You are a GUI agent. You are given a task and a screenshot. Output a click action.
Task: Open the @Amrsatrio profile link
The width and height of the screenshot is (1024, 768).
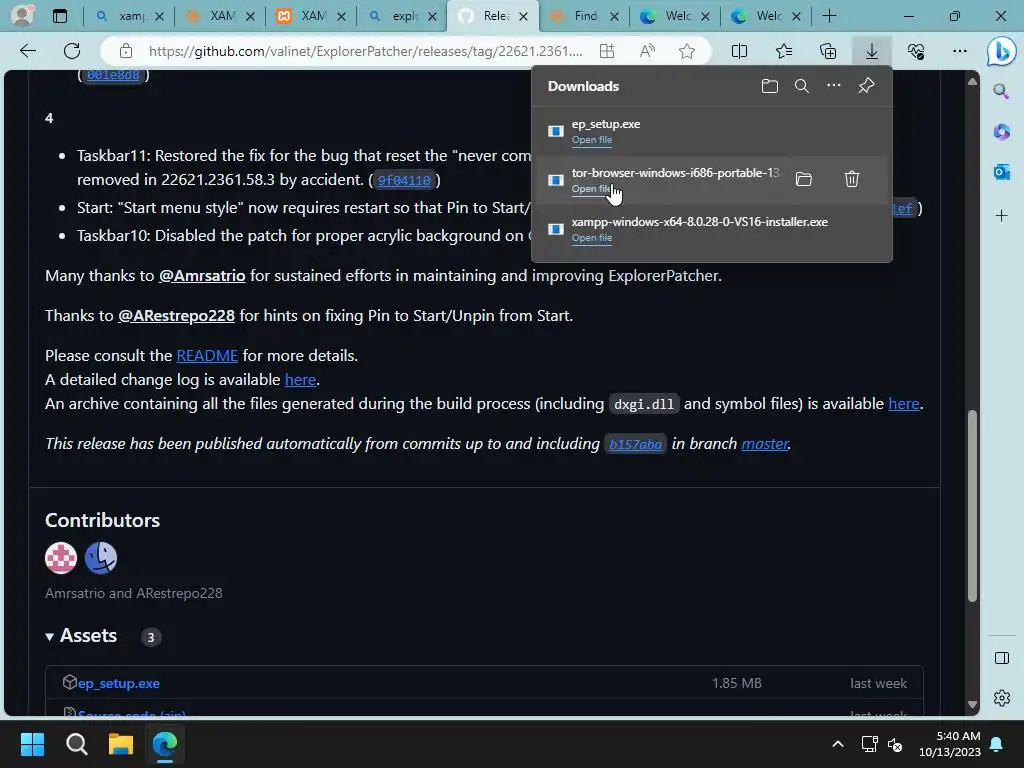coord(202,276)
